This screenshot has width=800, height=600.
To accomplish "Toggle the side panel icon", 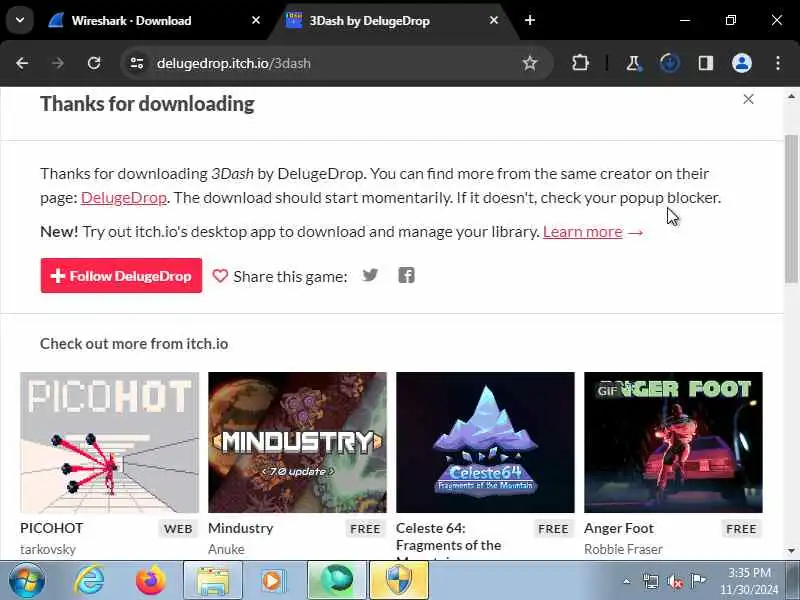I will 706,63.
